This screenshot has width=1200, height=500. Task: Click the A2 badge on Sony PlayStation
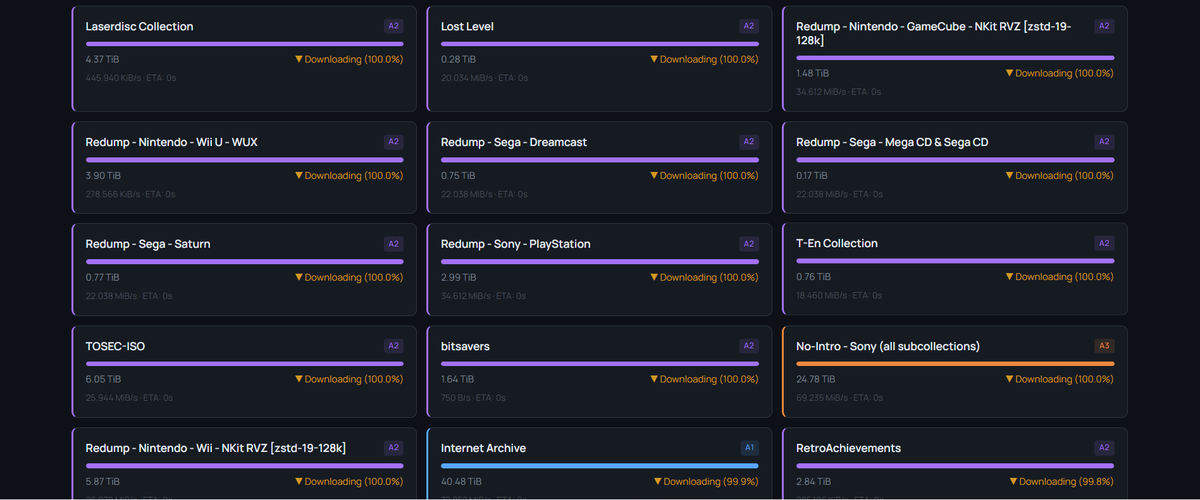tap(749, 244)
